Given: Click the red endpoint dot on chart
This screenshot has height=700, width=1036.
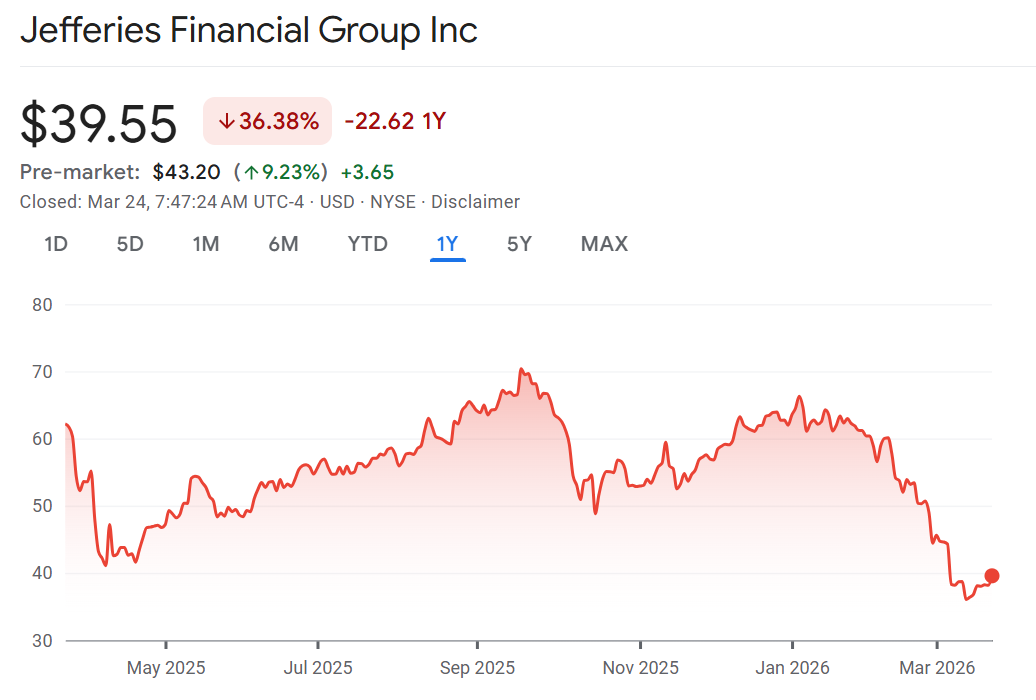Looking at the screenshot, I should click(x=992, y=575).
